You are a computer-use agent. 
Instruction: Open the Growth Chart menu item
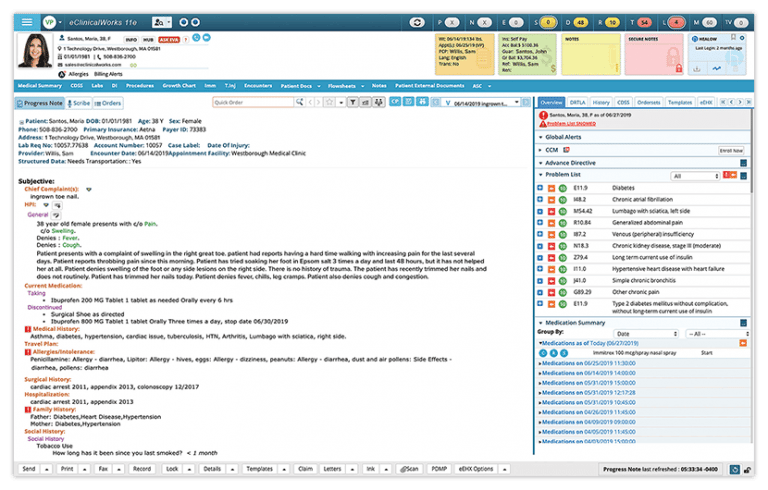click(179, 86)
